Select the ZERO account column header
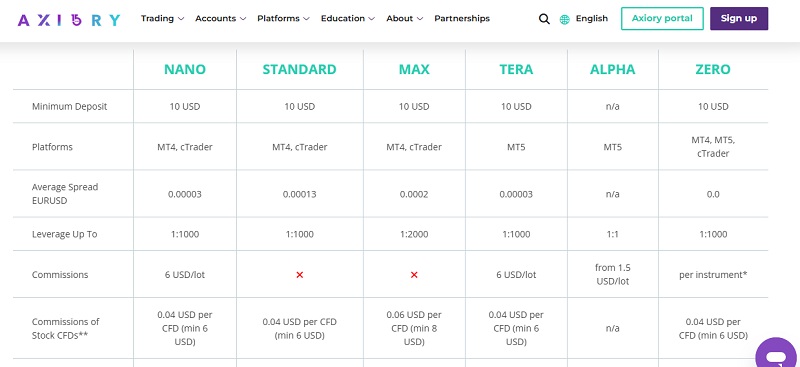This screenshot has width=800, height=367. coord(713,69)
